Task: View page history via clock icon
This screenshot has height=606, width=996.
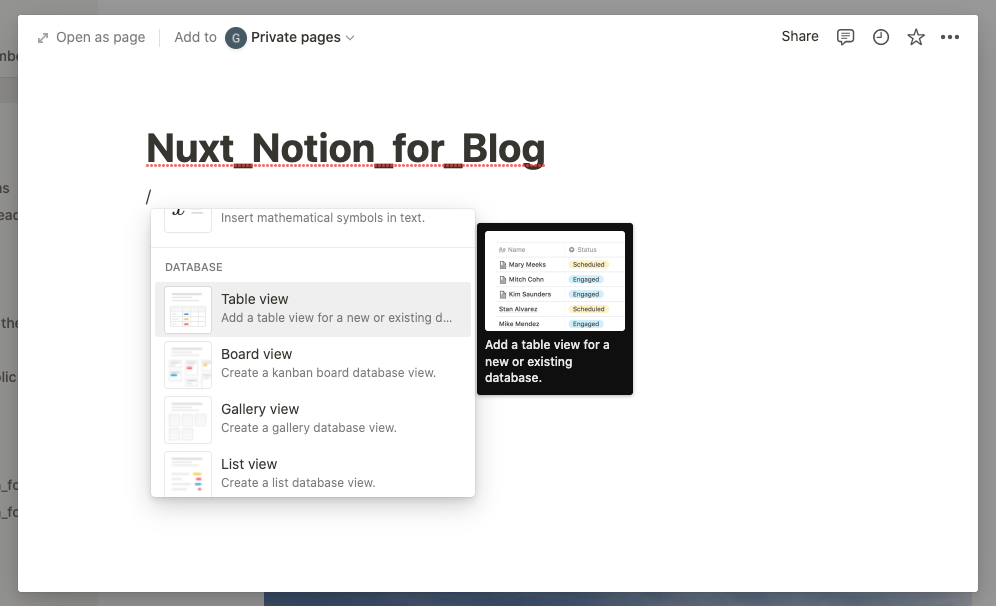Action: [x=880, y=37]
